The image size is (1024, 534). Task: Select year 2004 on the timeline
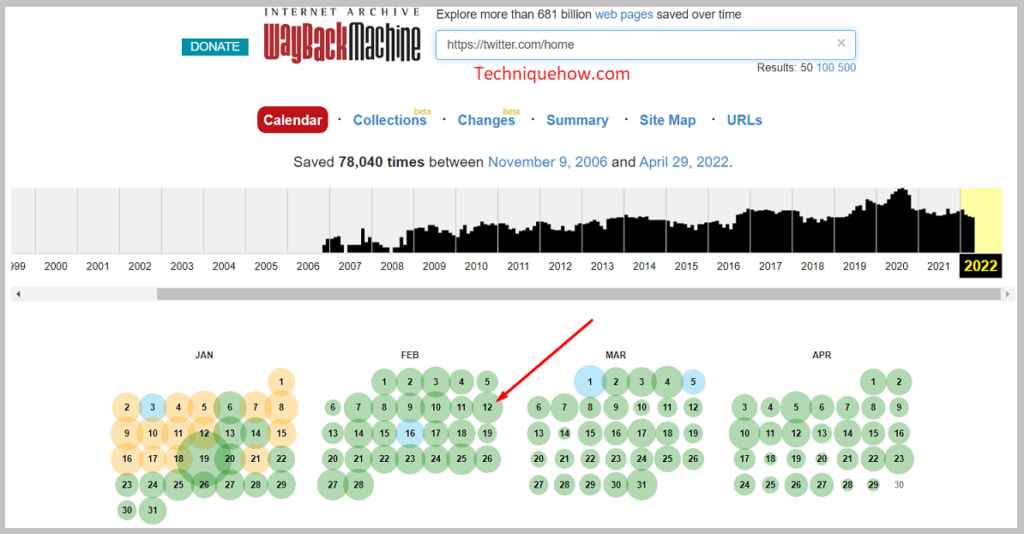point(224,266)
